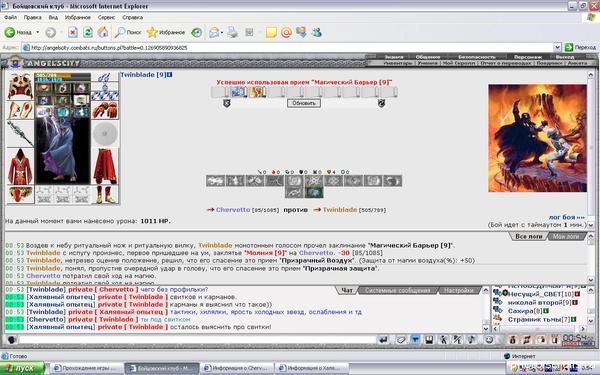
Task: Open the Настройки chat tab
Action: click(458, 290)
